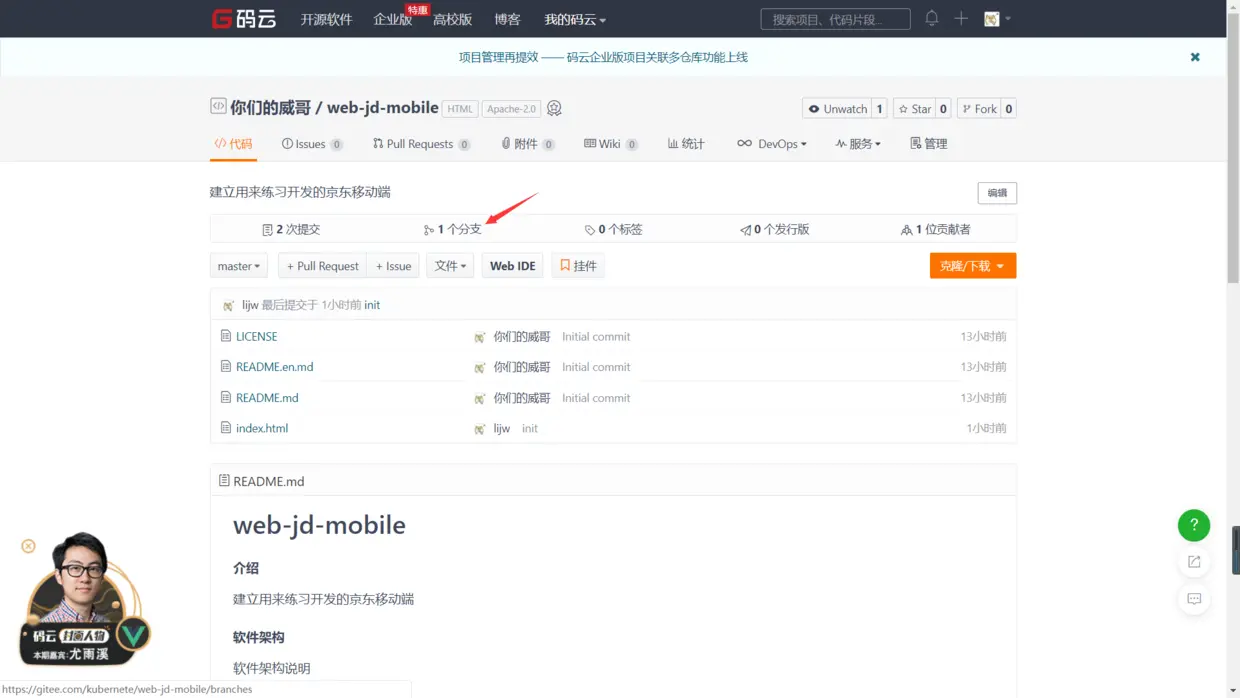Open the 2 次提交 commits link
Screen dimensions: 1240x698
click(292, 229)
